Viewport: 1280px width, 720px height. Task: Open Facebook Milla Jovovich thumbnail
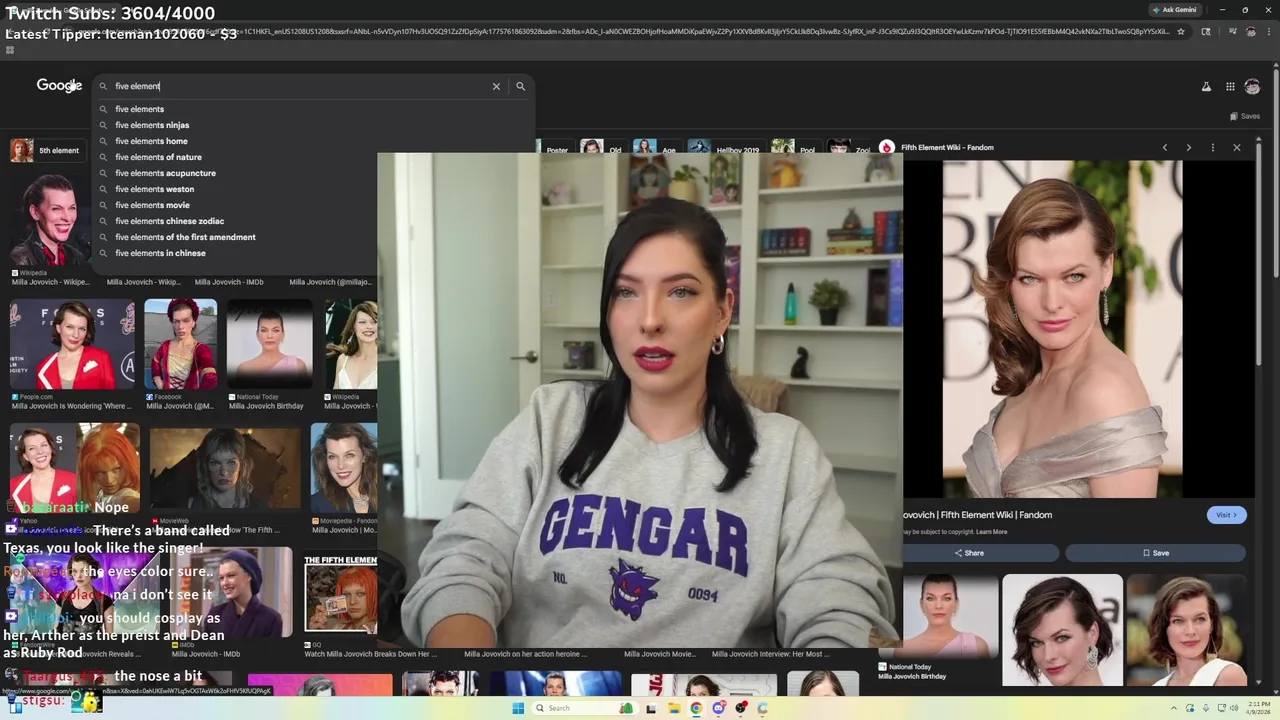click(180, 344)
